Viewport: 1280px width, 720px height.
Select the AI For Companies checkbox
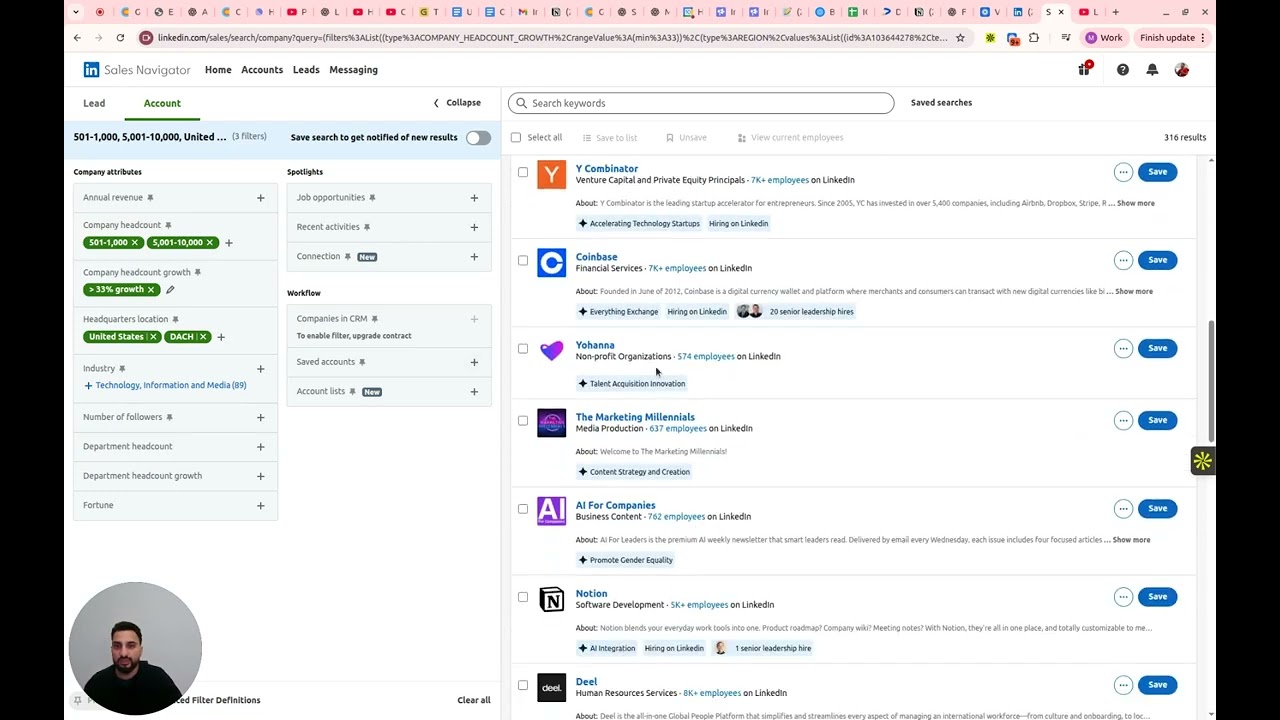523,508
